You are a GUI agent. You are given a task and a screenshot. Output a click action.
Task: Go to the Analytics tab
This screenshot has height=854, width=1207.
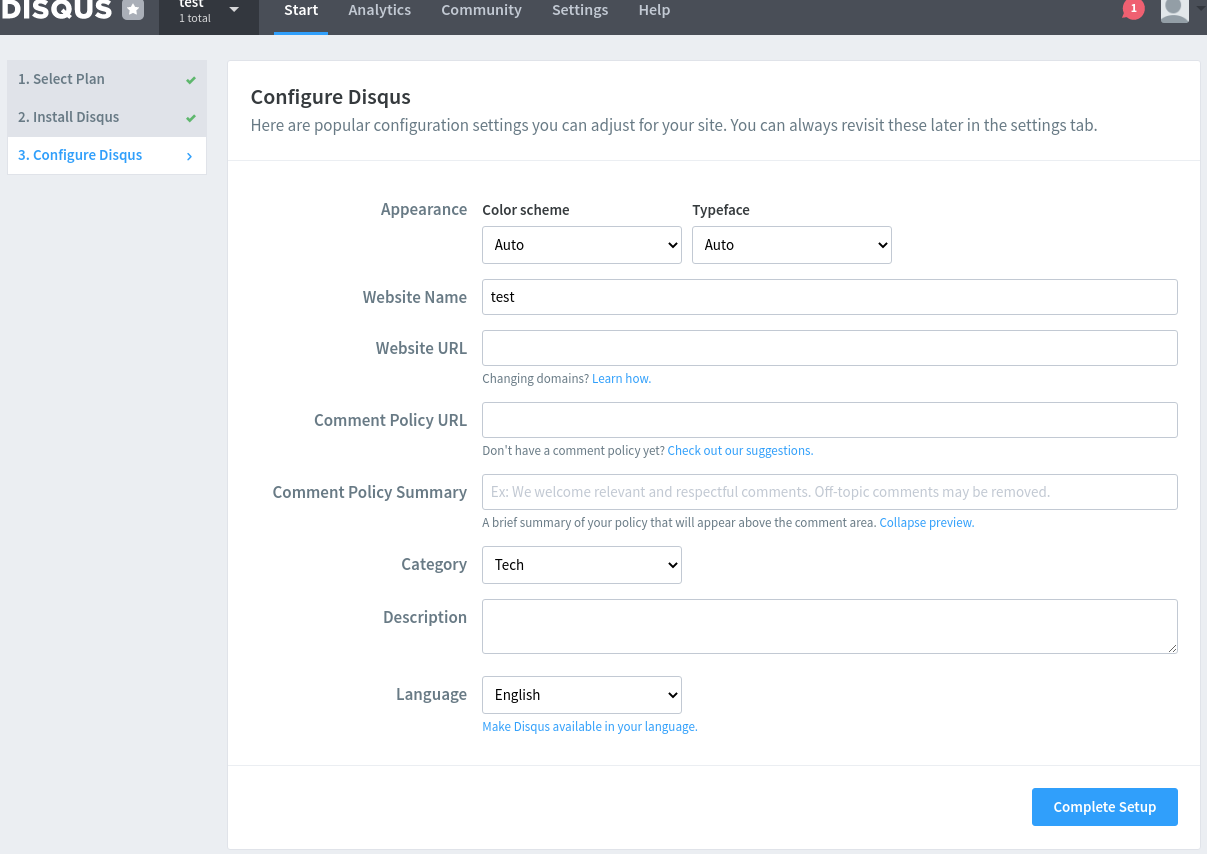click(x=380, y=11)
